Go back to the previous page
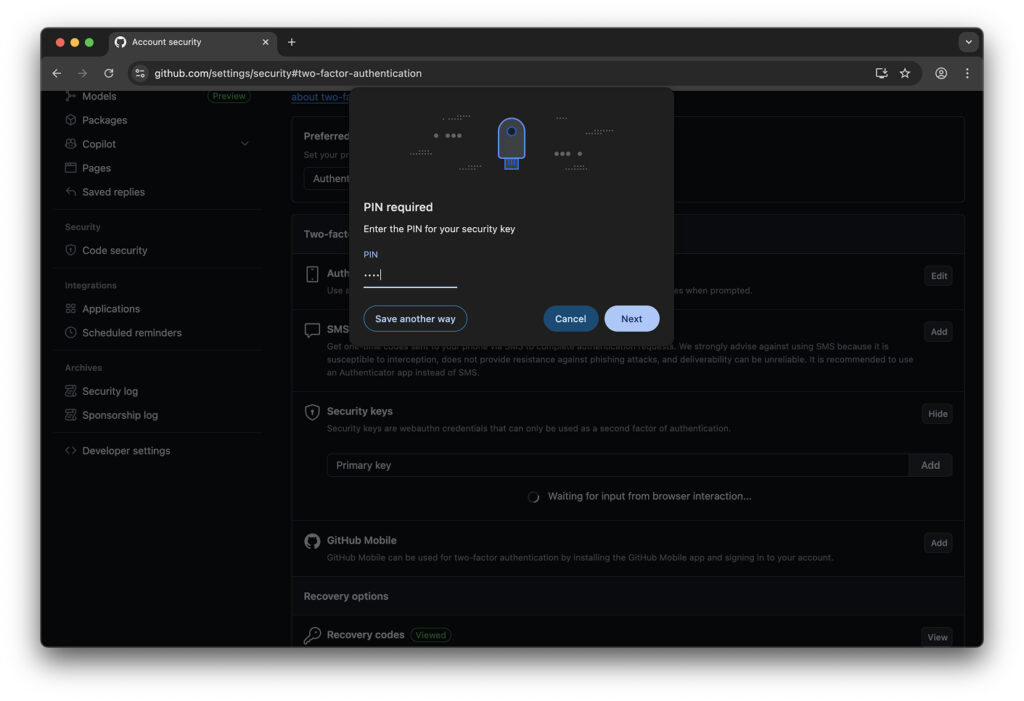The width and height of the screenshot is (1024, 701). pyautogui.click(x=57, y=73)
